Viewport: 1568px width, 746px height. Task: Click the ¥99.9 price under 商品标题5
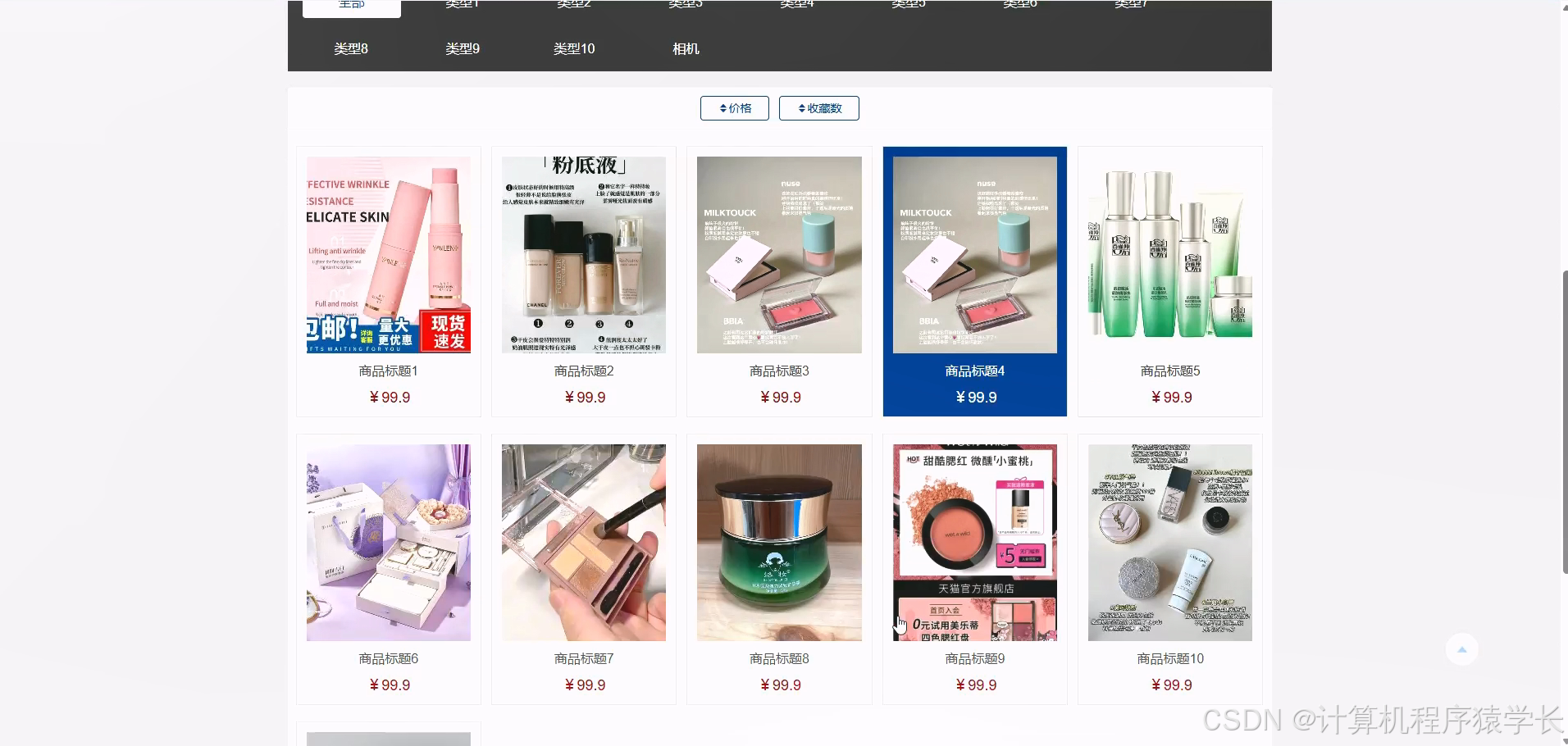1172,398
